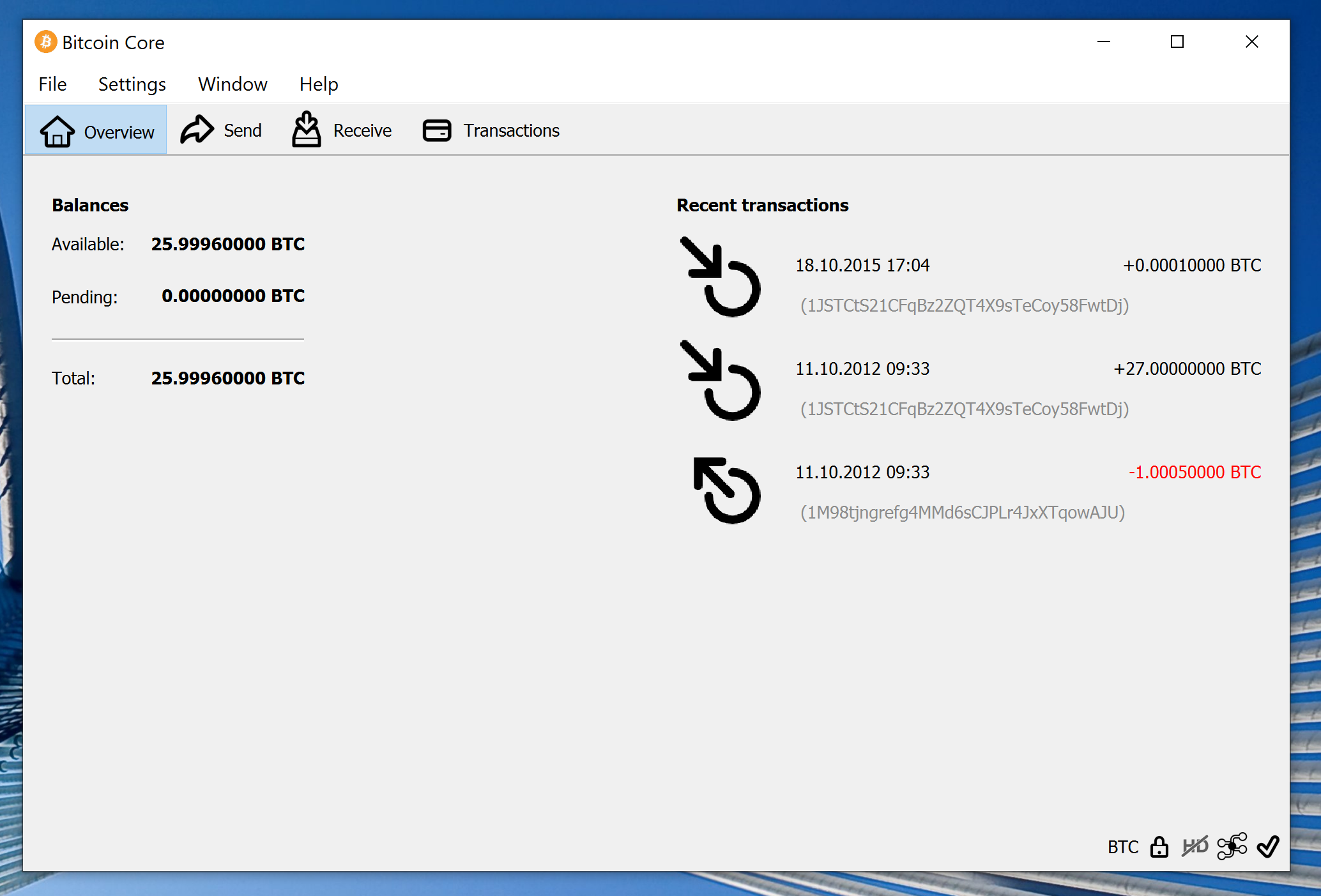Open the Receive tab

342,130
